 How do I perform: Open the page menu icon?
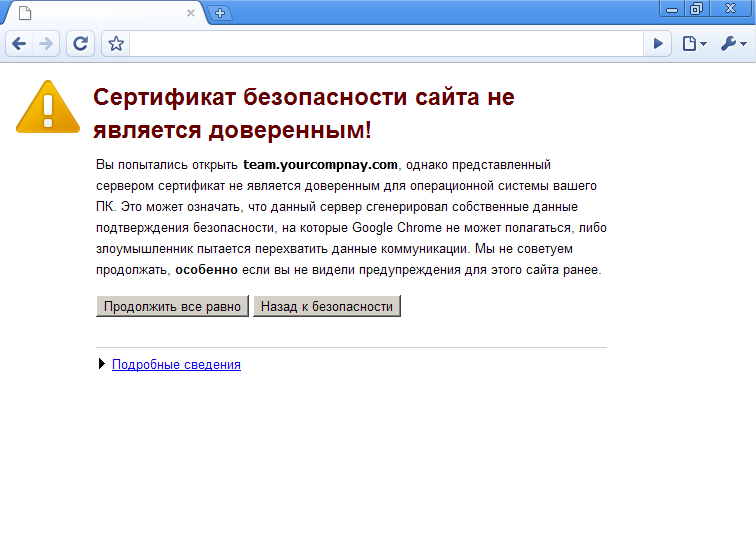pyautogui.click(x=694, y=44)
